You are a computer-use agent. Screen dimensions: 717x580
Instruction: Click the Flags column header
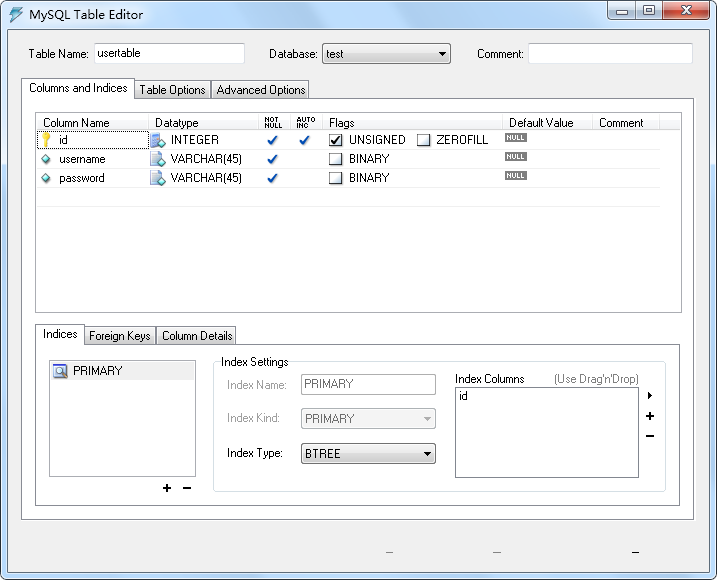point(412,123)
